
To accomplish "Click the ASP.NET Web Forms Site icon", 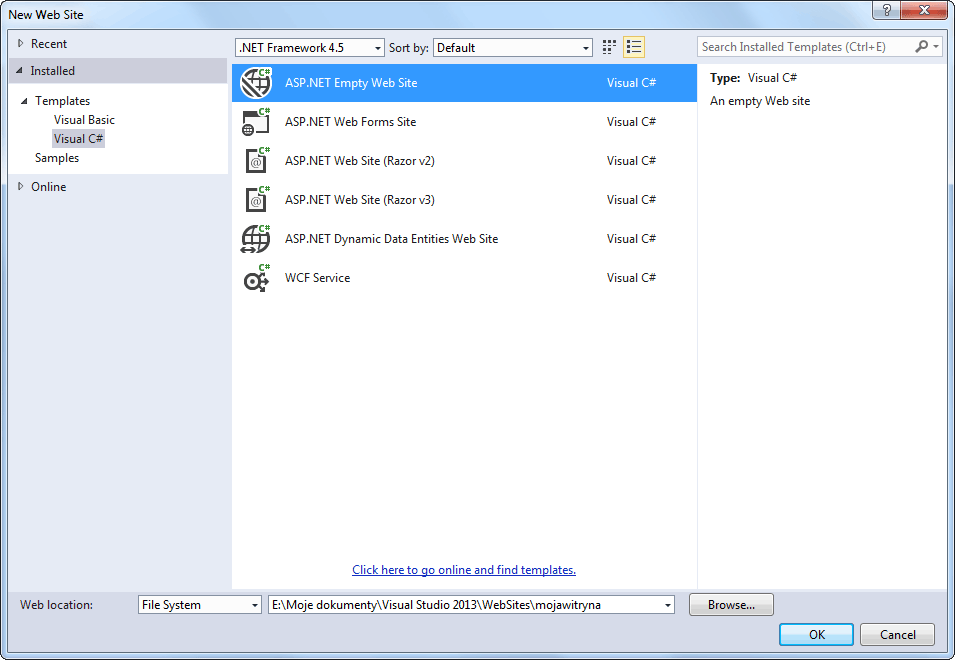I will [256, 122].
